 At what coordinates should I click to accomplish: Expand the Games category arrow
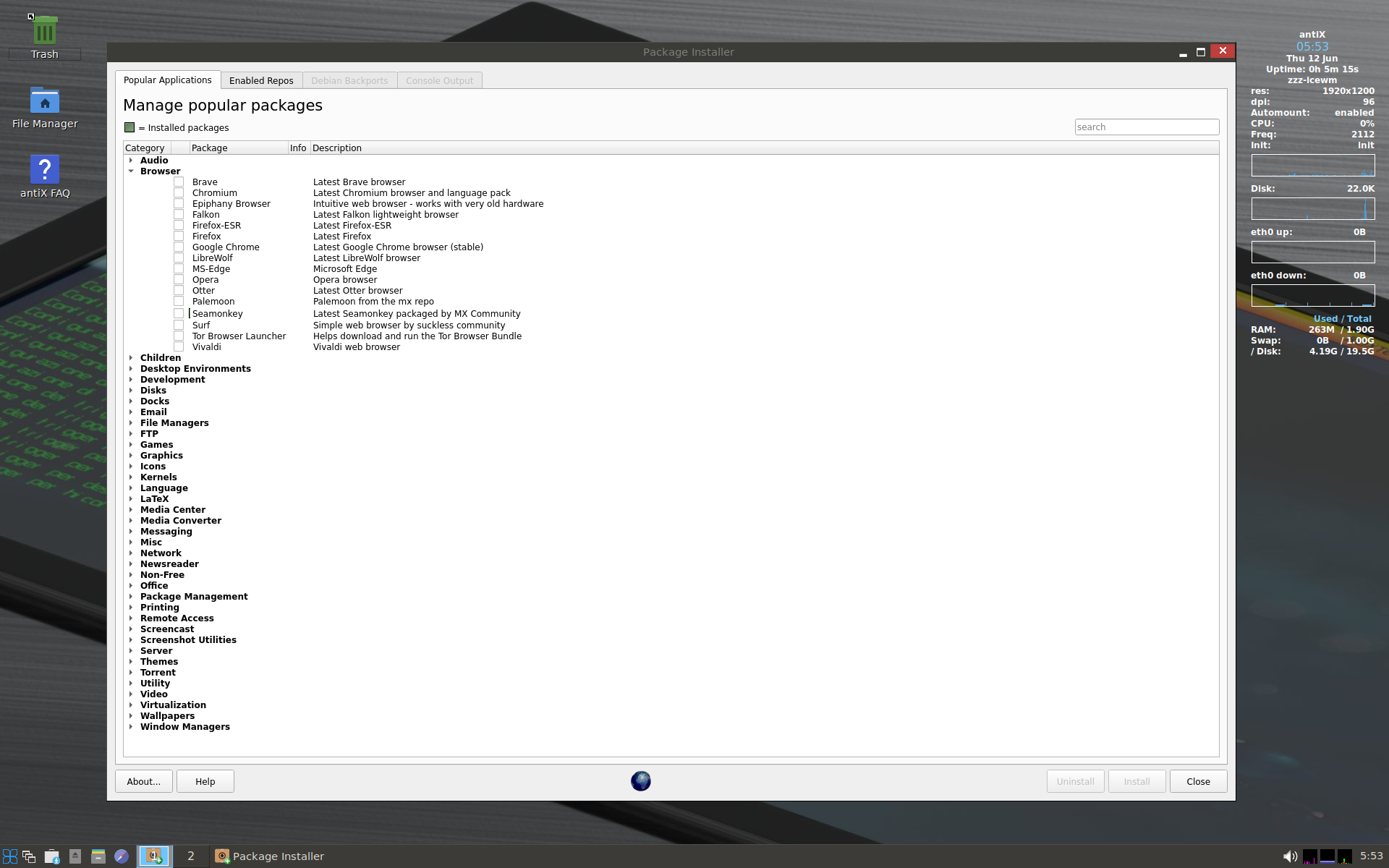pos(131,445)
